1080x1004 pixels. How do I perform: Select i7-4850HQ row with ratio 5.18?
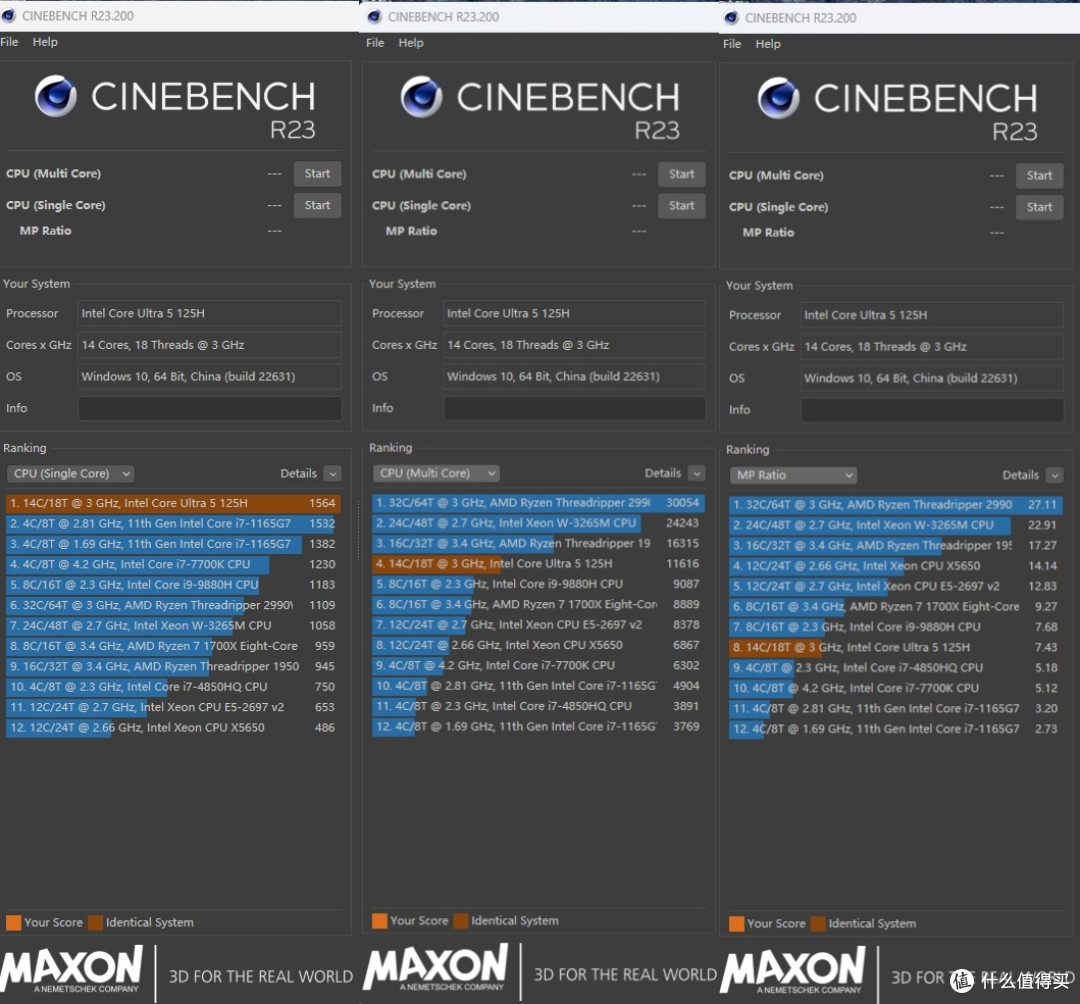point(896,668)
